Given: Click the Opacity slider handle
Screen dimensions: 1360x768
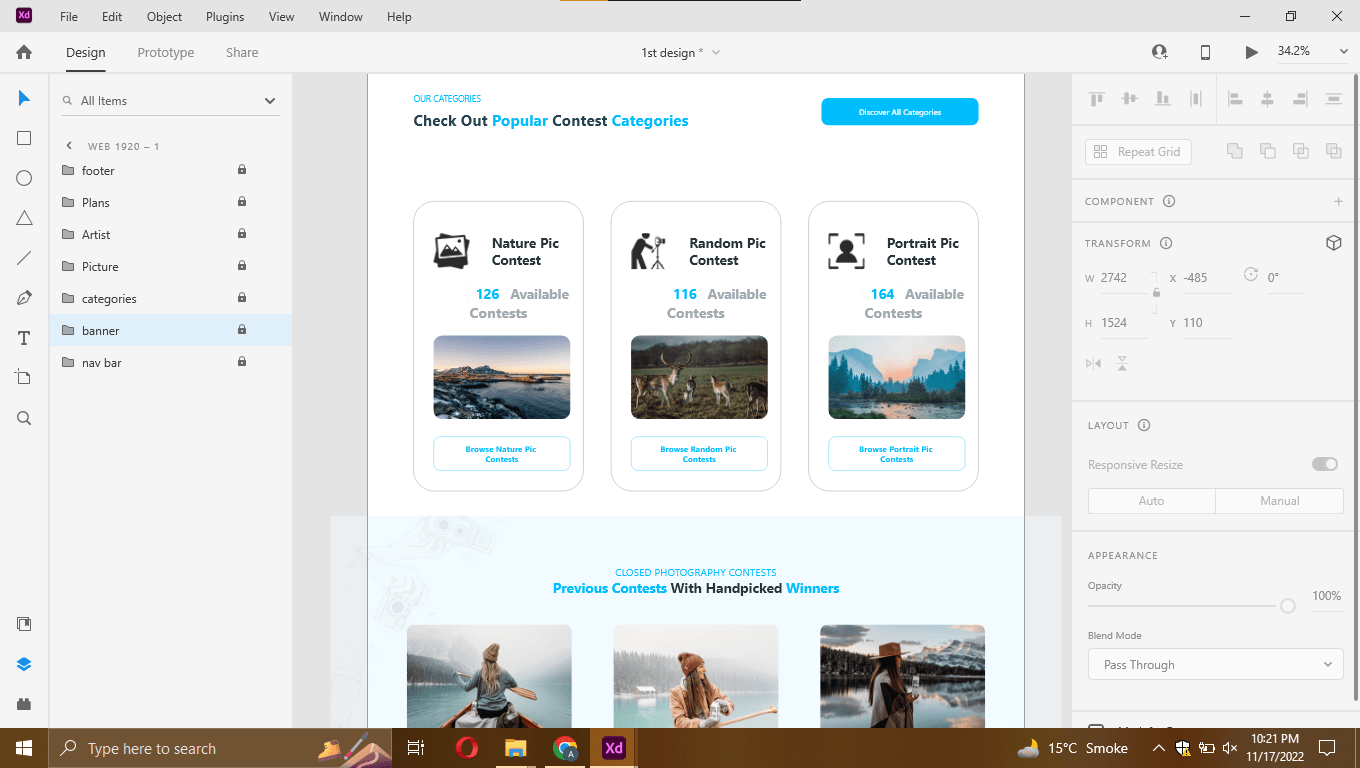Looking at the screenshot, I should click(1287, 606).
